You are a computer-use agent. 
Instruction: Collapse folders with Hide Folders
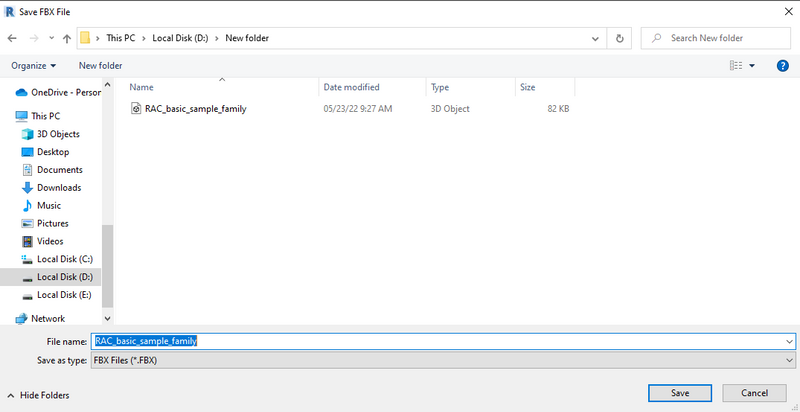pyautogui.click(x=38, y=395)
